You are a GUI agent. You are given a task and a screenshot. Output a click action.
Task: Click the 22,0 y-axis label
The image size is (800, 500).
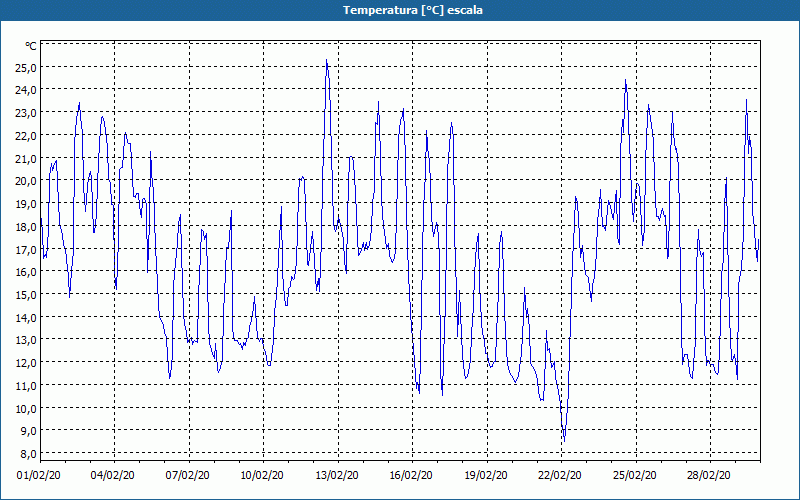coord(25,136)
